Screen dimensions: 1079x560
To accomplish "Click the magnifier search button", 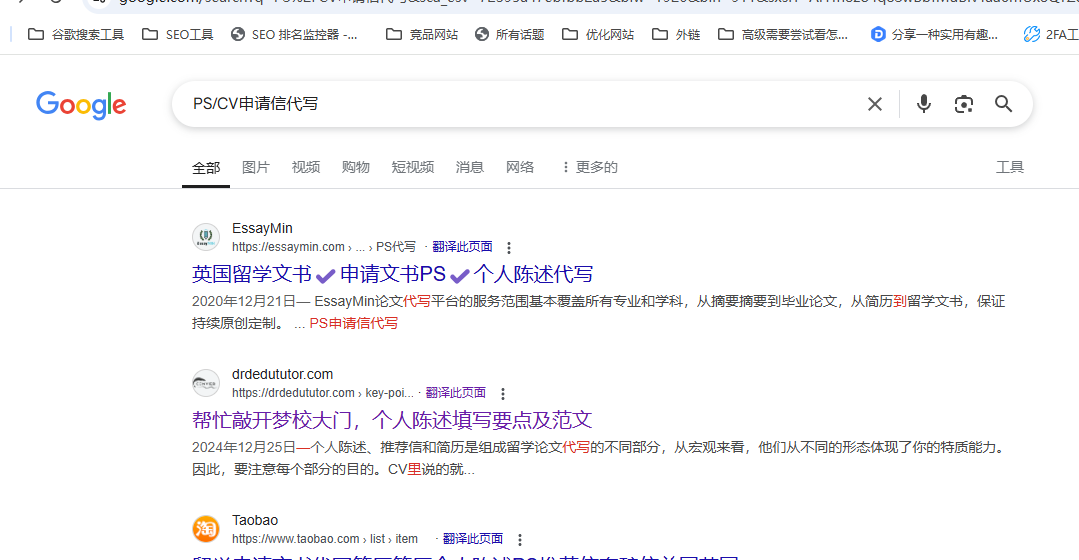I will (x=1003, y=104).
